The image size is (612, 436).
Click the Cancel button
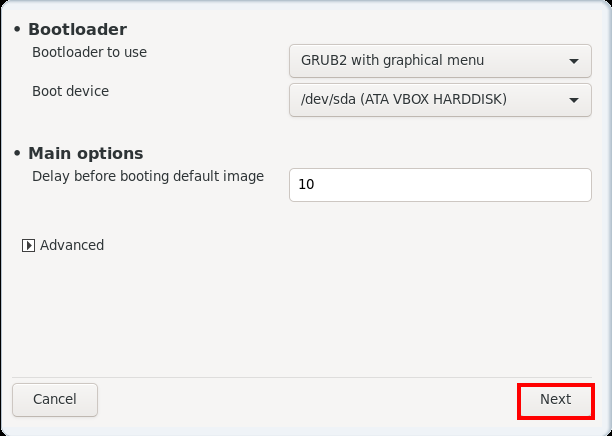tap(55, 400)
